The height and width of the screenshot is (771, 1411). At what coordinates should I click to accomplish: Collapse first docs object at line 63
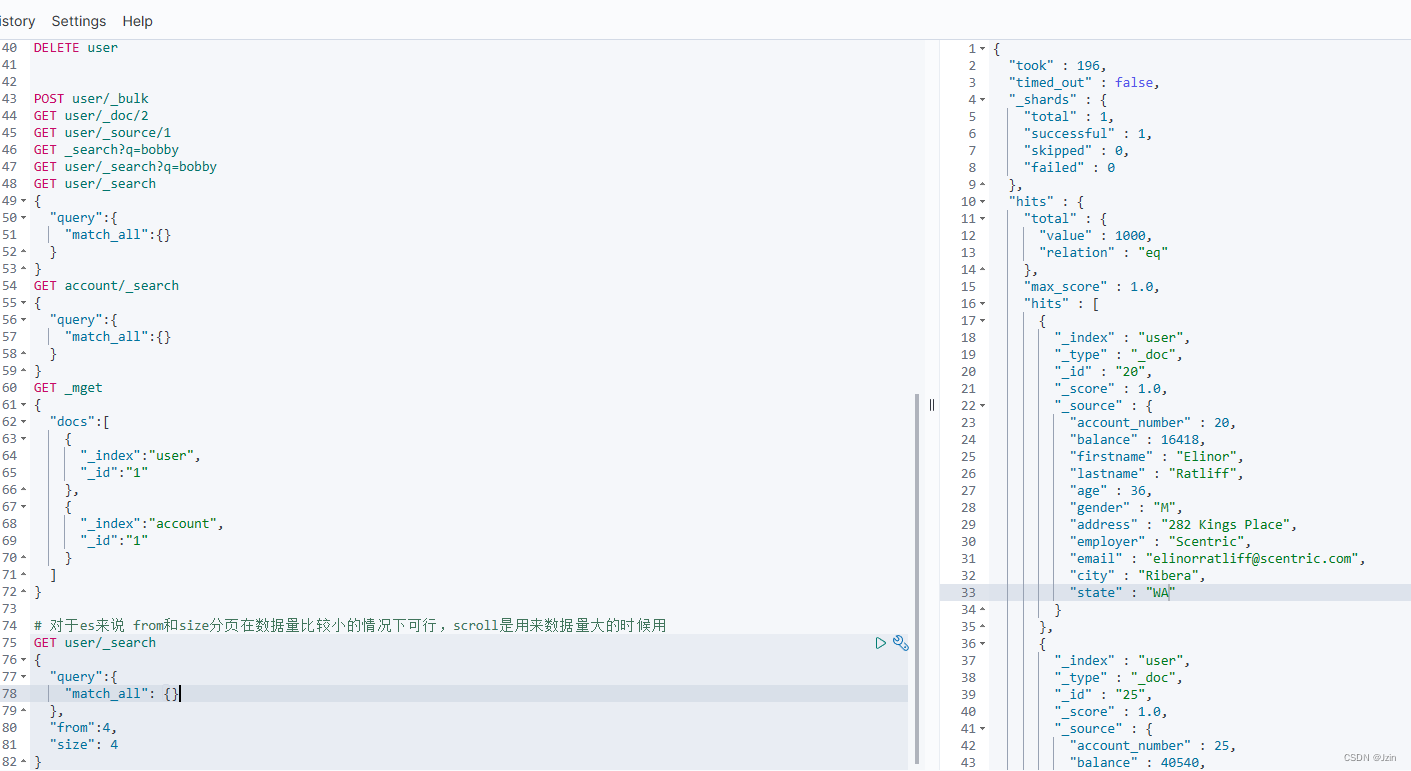coord(24,439)
